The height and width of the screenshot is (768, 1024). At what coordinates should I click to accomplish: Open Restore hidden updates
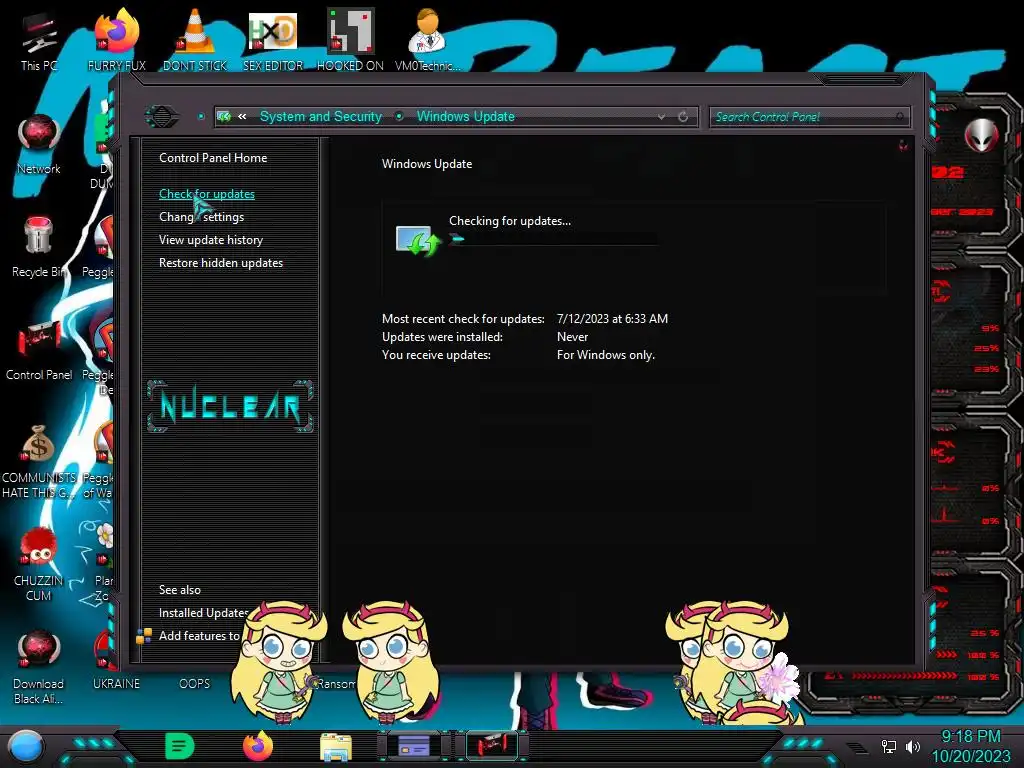click(x=221, y=263)
